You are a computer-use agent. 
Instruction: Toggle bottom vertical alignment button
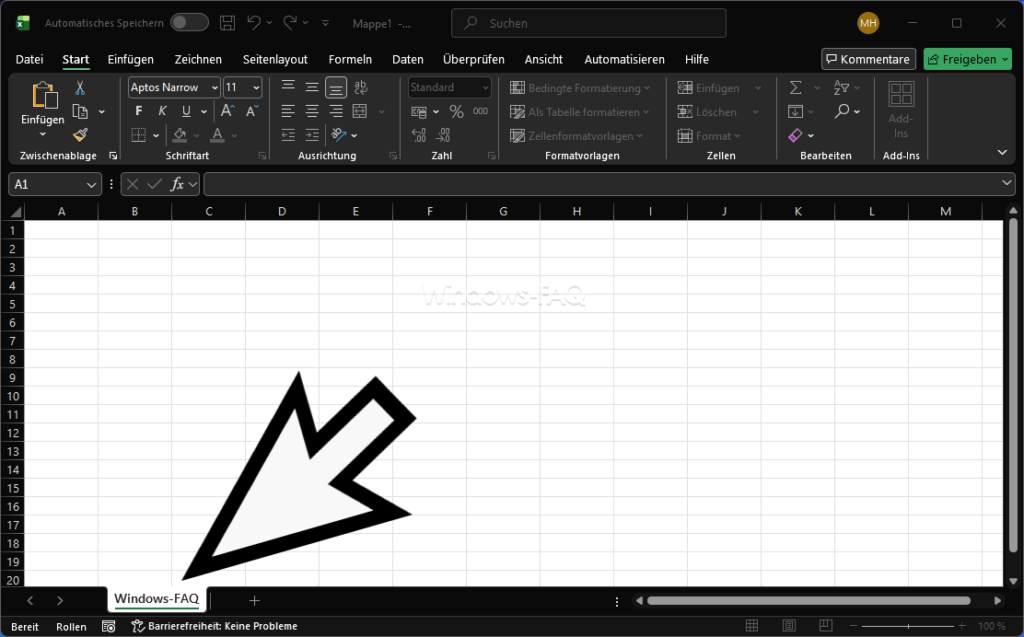336,87
